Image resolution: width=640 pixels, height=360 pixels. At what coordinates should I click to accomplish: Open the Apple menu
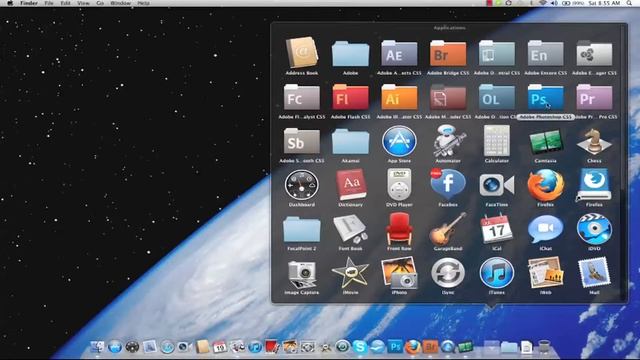[x=10, y=3]
